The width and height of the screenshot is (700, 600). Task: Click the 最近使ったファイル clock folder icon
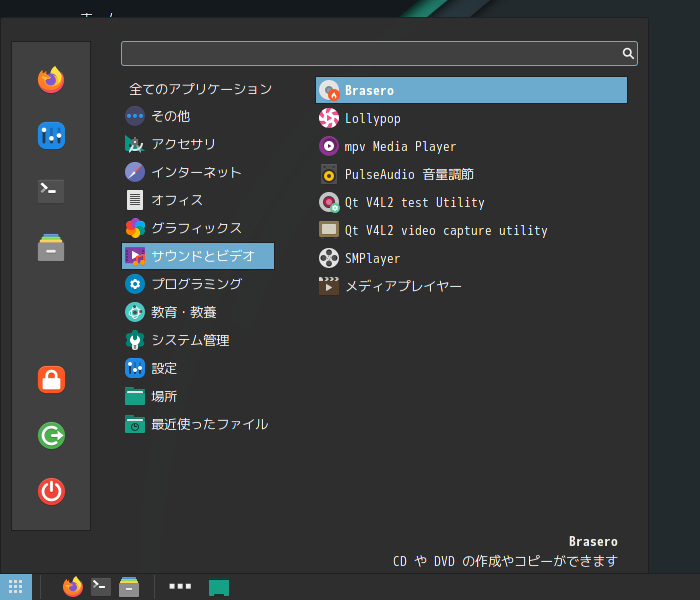coord(135,424)
